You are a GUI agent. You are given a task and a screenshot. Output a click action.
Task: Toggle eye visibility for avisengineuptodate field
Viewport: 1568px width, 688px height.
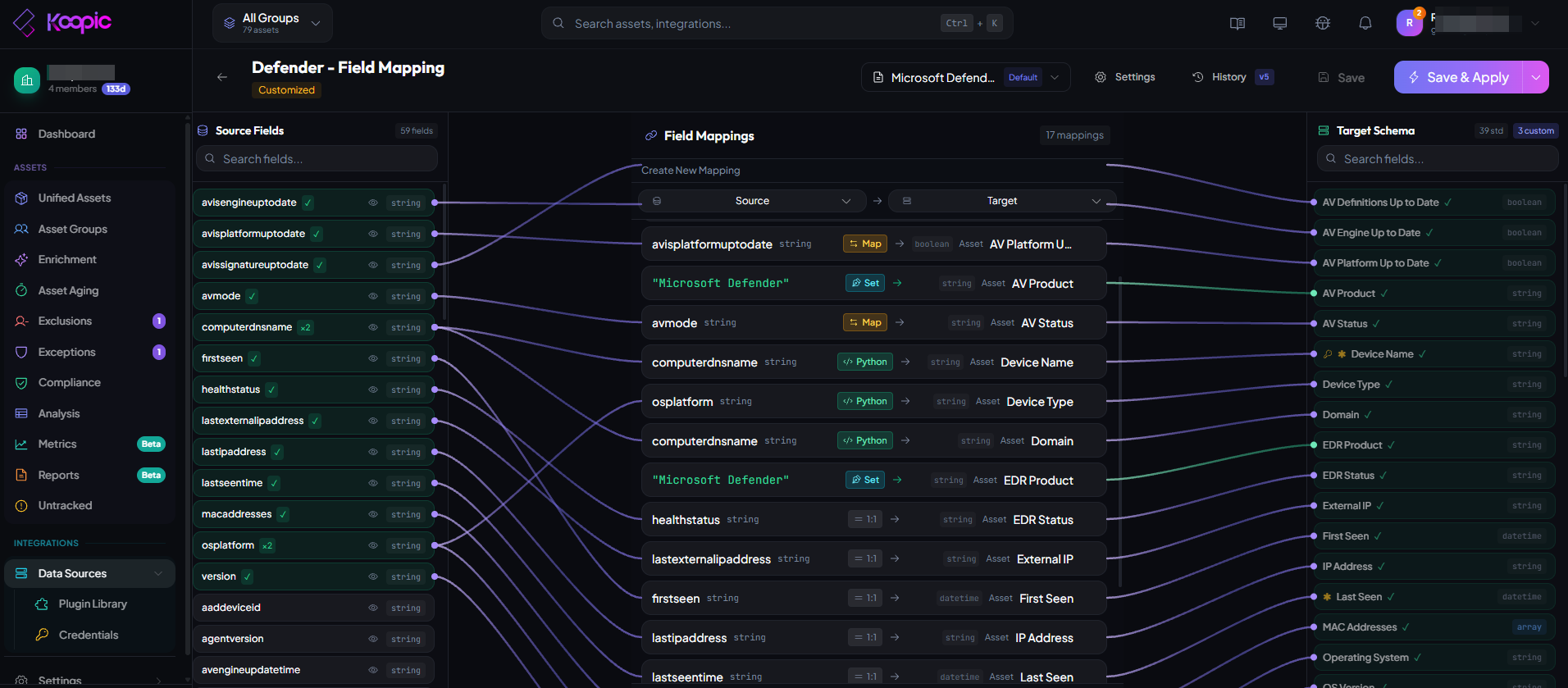373,203
